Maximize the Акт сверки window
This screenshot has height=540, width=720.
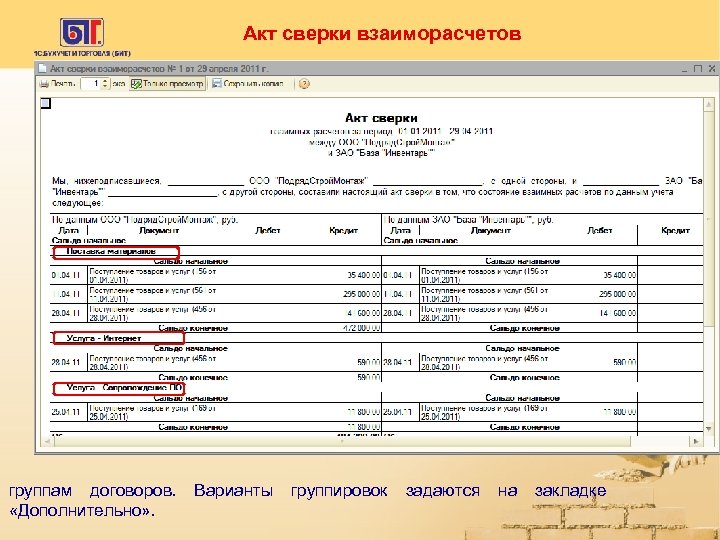tap(698, 69)
